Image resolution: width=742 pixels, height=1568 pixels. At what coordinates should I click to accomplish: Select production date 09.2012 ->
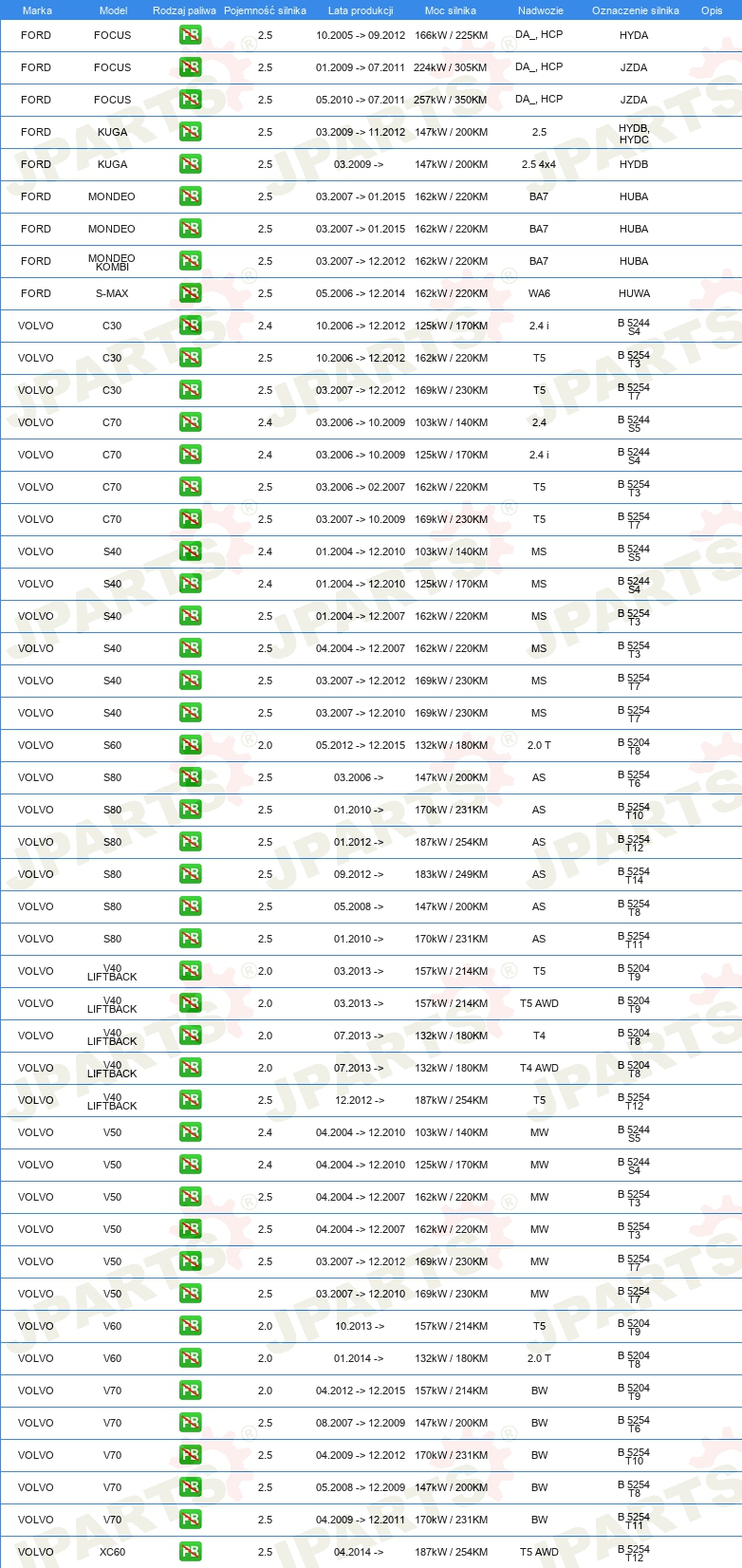(x=359, y=874)
